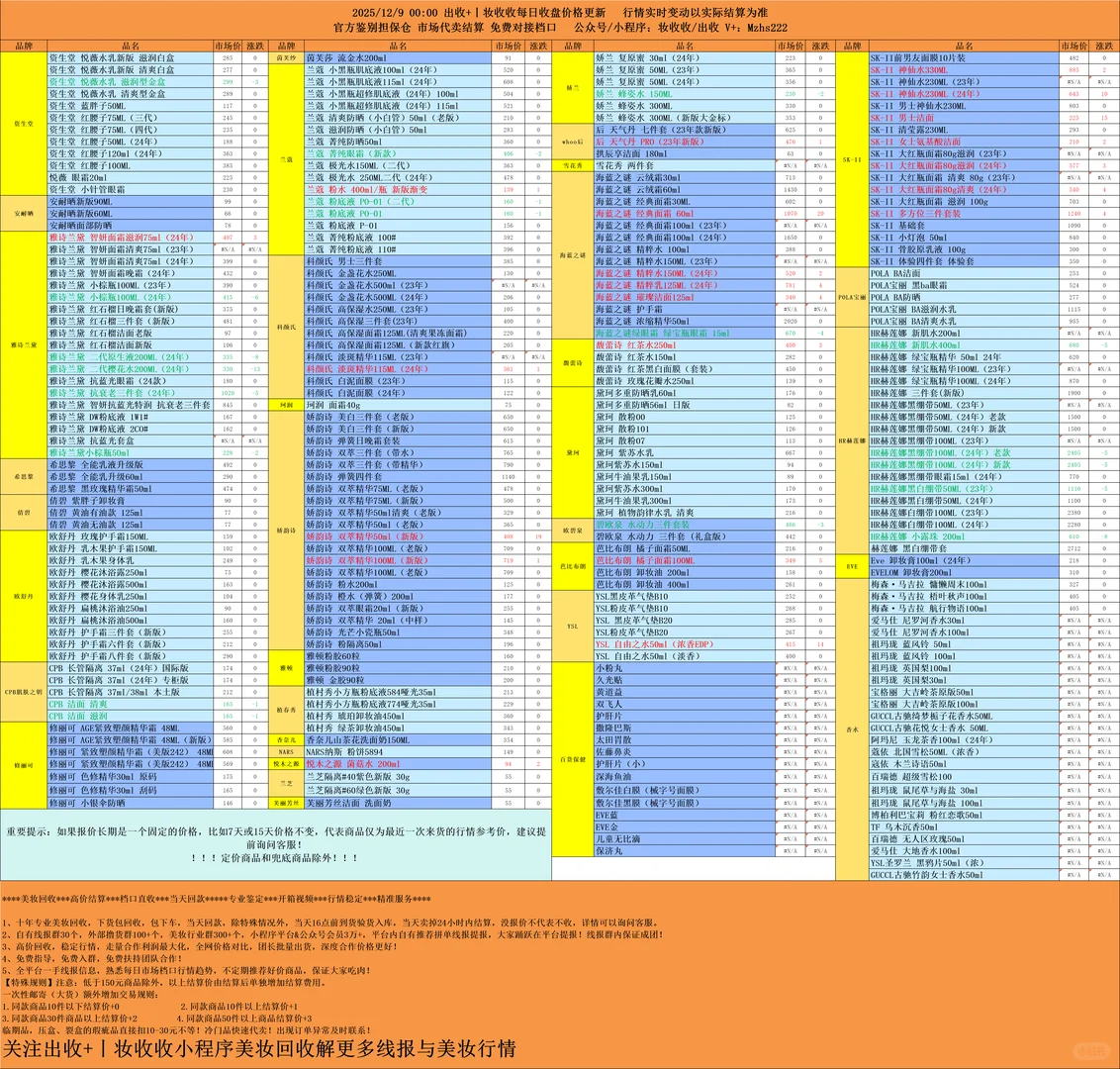The image size is (1120, 1069).
Task: Click the 兰蔻 brand section label
Action: pos(288,158)
